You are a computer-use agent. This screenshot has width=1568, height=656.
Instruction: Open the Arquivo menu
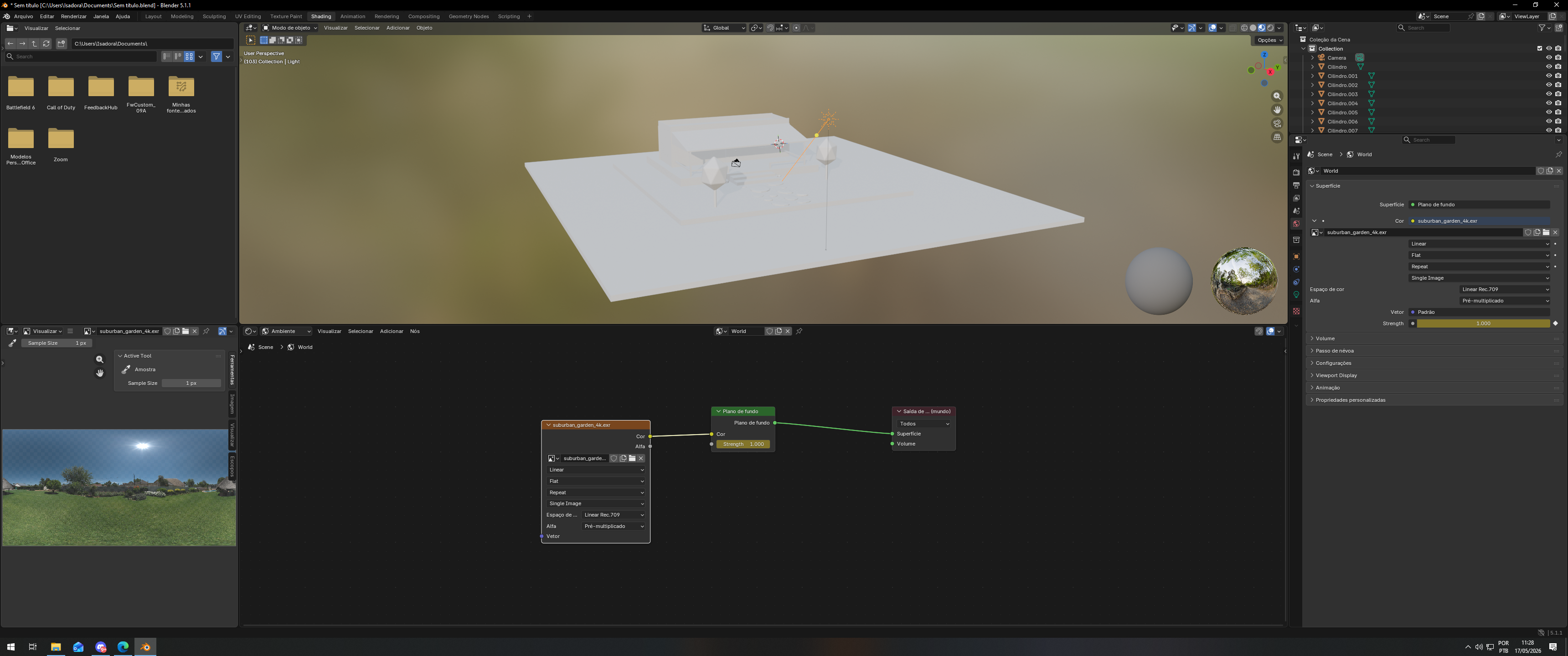point(24,16)
